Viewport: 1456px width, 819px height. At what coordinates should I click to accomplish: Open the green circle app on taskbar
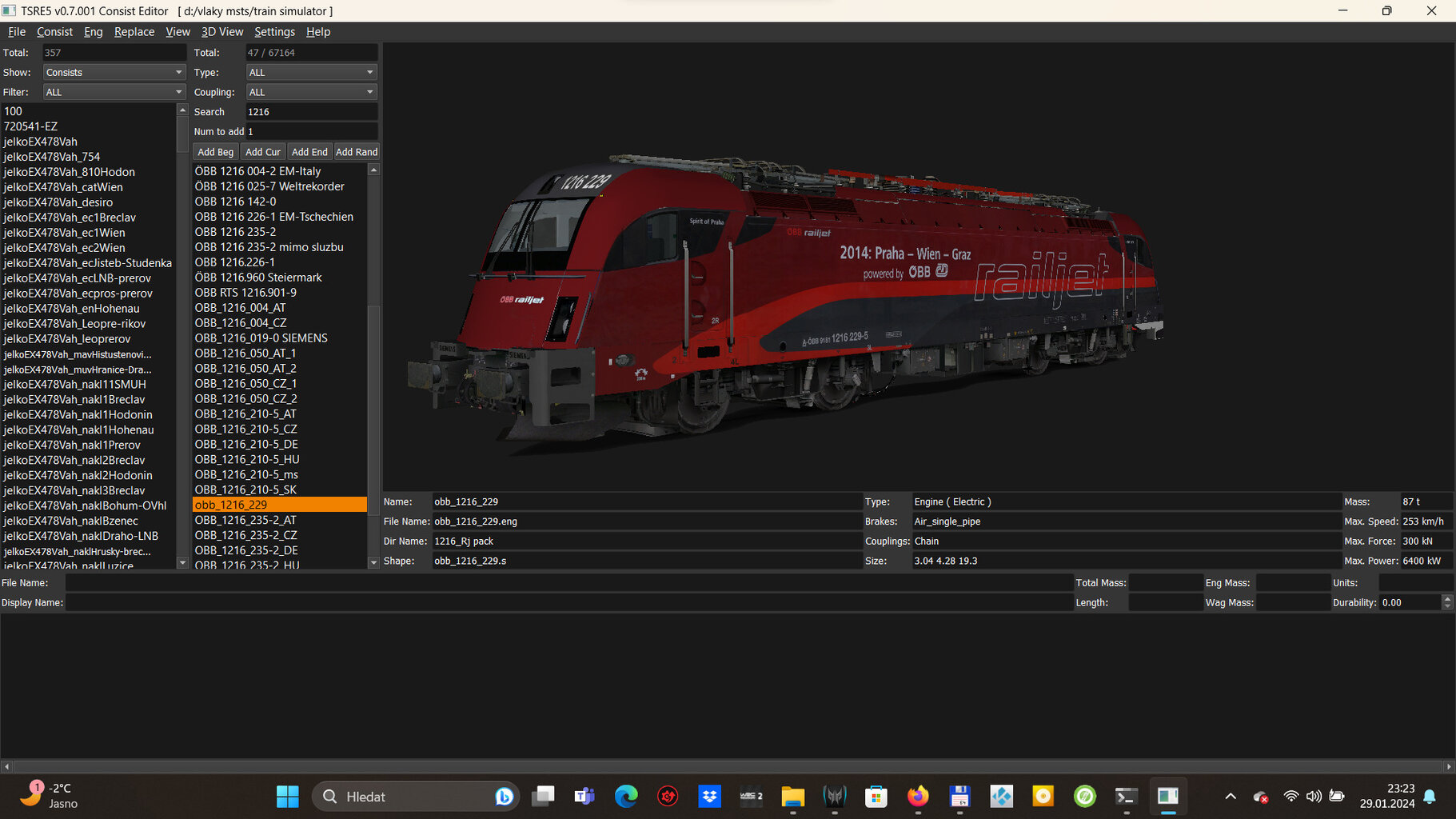click(x=1085, y=797)
